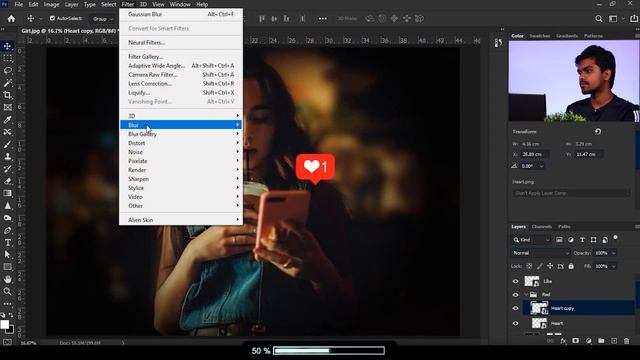Toggle the type layer filter icon
The image size is (640, 360).
pyautogui.click(x=582, y=240)
